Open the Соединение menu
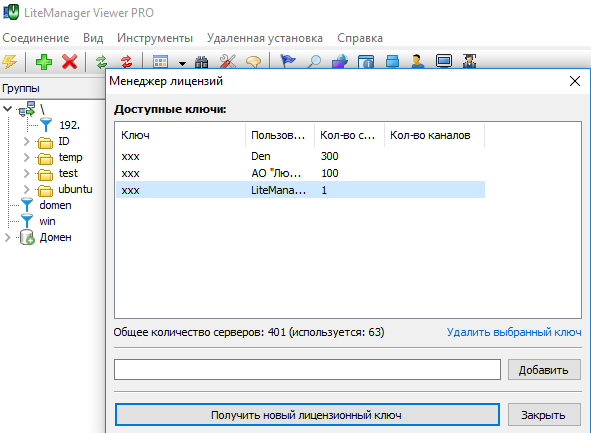 point(36,38)
